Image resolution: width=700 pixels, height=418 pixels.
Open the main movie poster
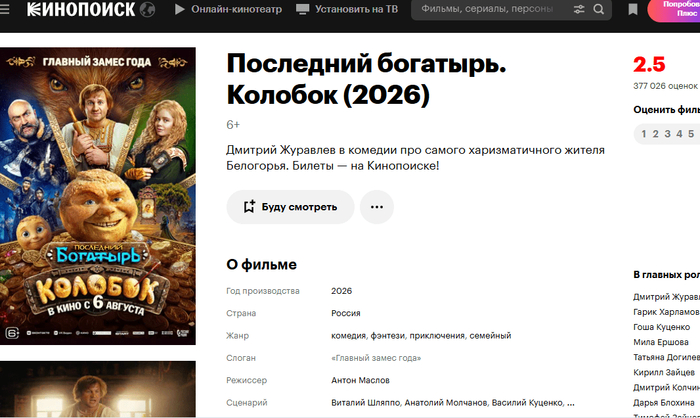(98, 196)
